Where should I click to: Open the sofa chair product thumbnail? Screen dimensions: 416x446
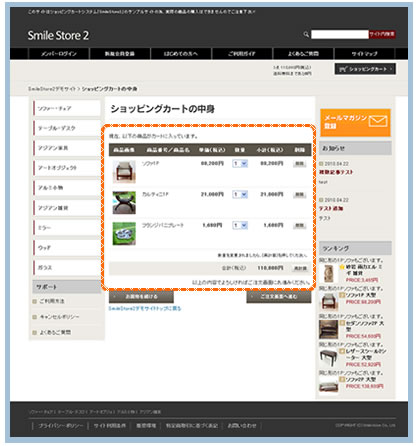pyautogui.click(x=124, y=172)
